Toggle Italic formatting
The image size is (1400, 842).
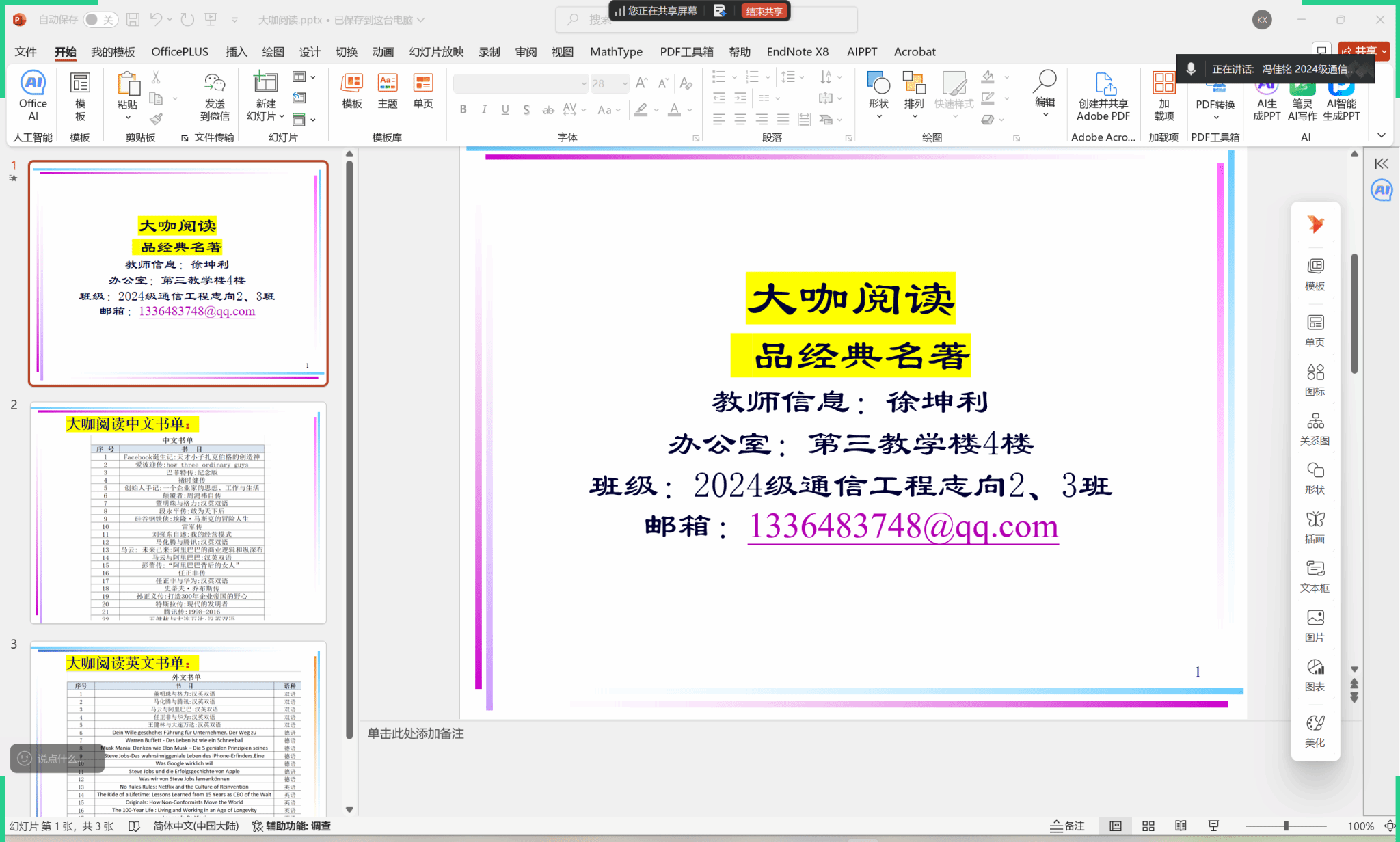[x=484, y=109]
